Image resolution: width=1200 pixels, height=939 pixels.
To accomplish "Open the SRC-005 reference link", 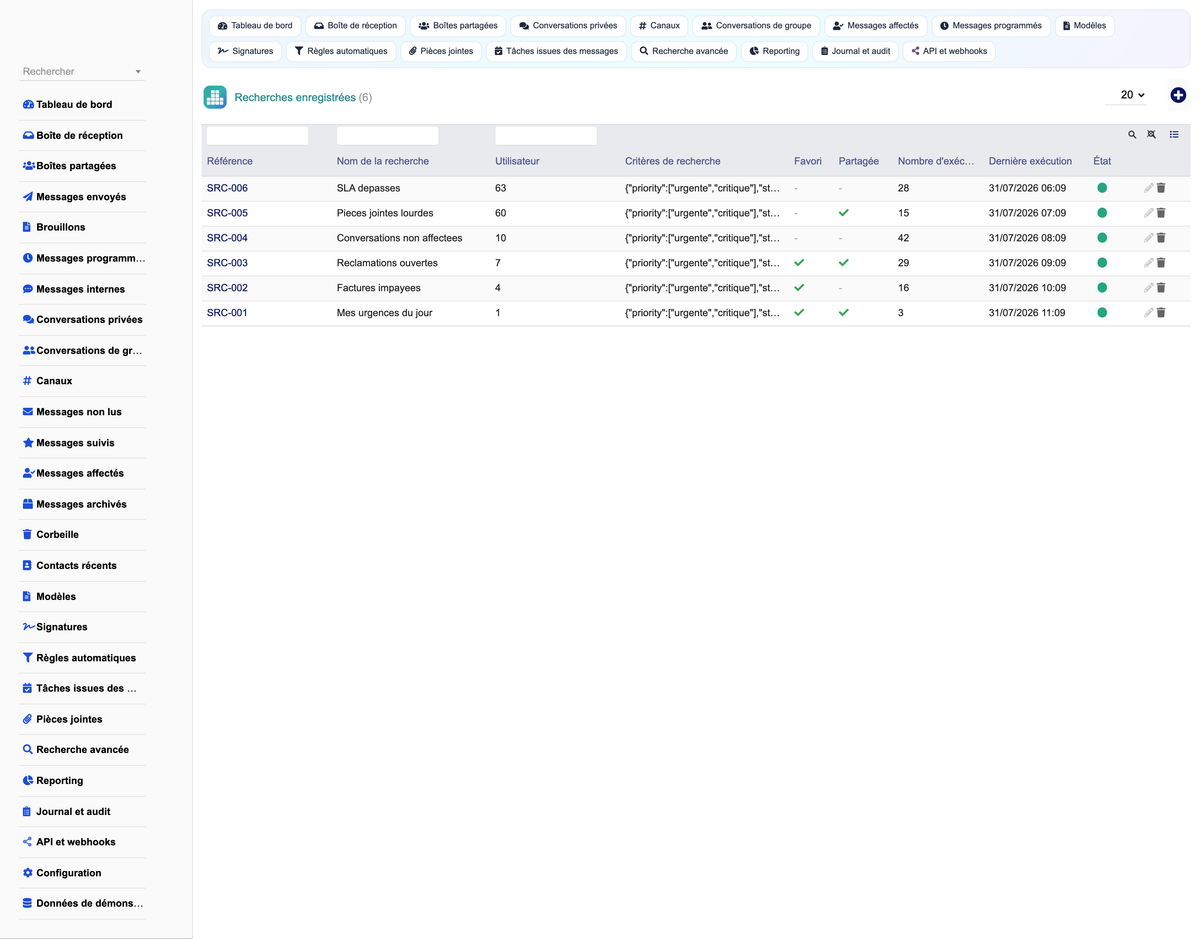I will point(227,213).
